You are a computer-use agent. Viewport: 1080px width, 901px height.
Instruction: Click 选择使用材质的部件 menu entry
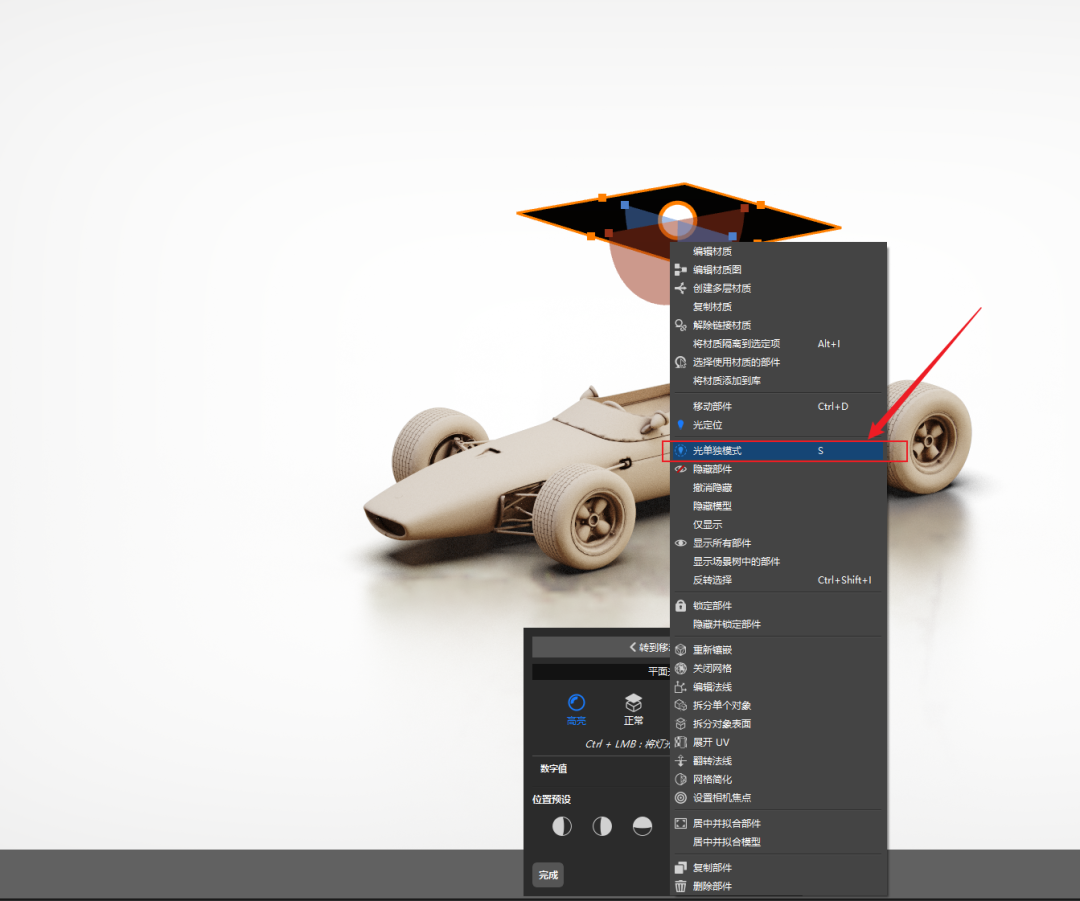(778, 362)
